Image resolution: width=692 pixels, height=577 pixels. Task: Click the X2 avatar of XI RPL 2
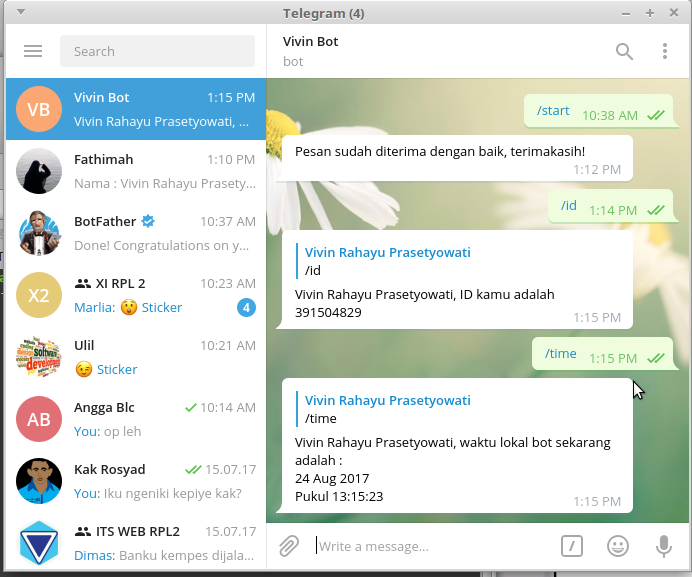(x=39, y=295)
